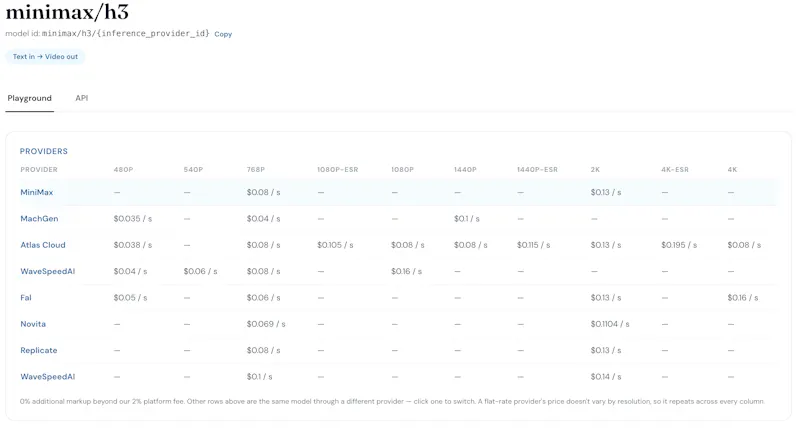Click MachGen 768P price $0.04 / s
This screenshot has width=800, height=428.
(x=263, y=219)
